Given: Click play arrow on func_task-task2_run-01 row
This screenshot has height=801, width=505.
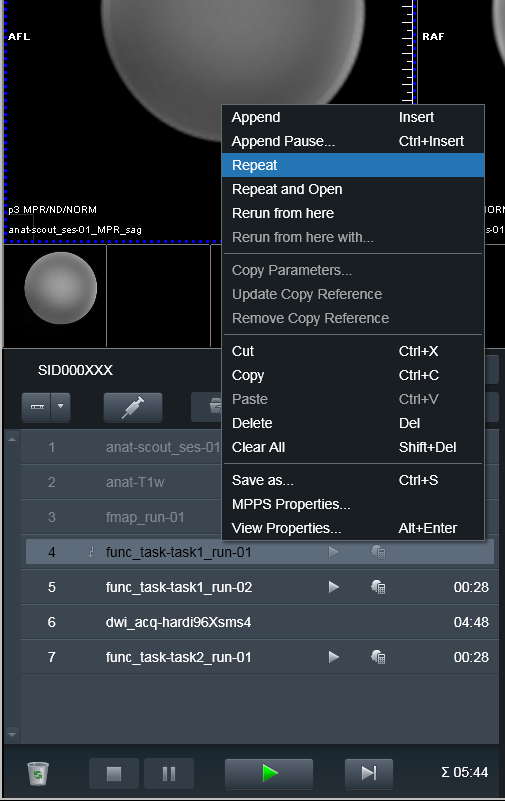Looking at the screenshot, I should tap(333, 657).
